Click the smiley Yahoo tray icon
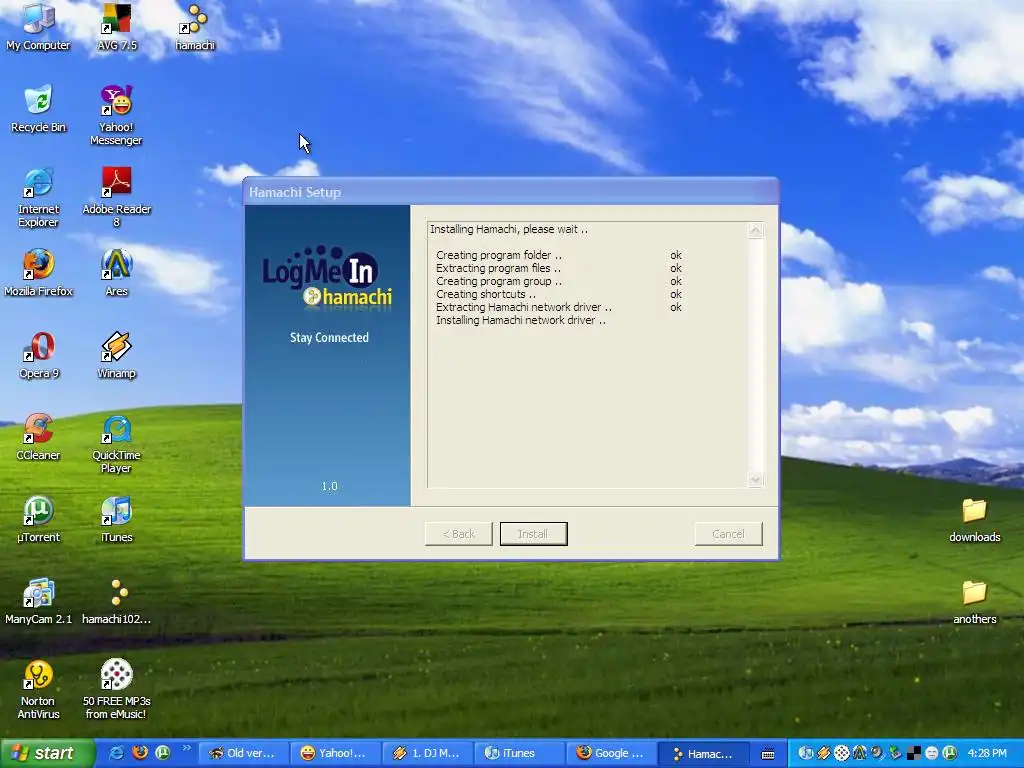 coord(932,753)
